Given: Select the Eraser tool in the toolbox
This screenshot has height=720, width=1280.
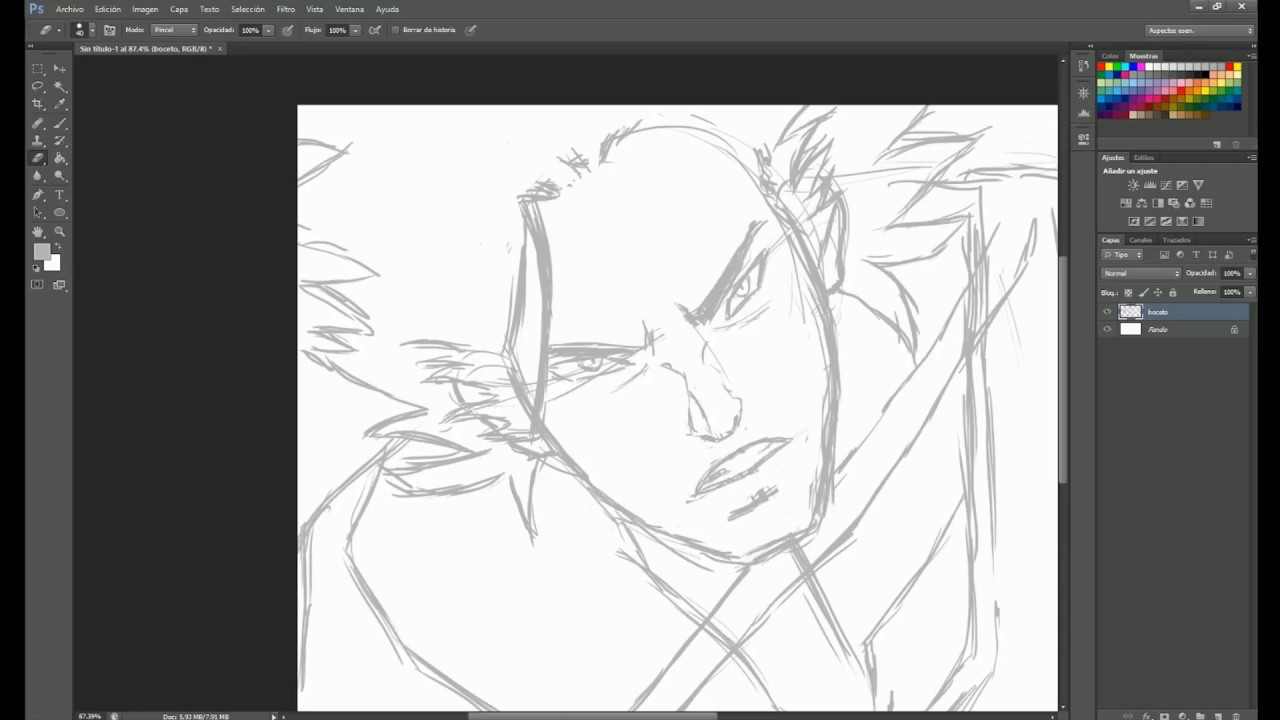Looking at the screenshot, I should point(38,158).
